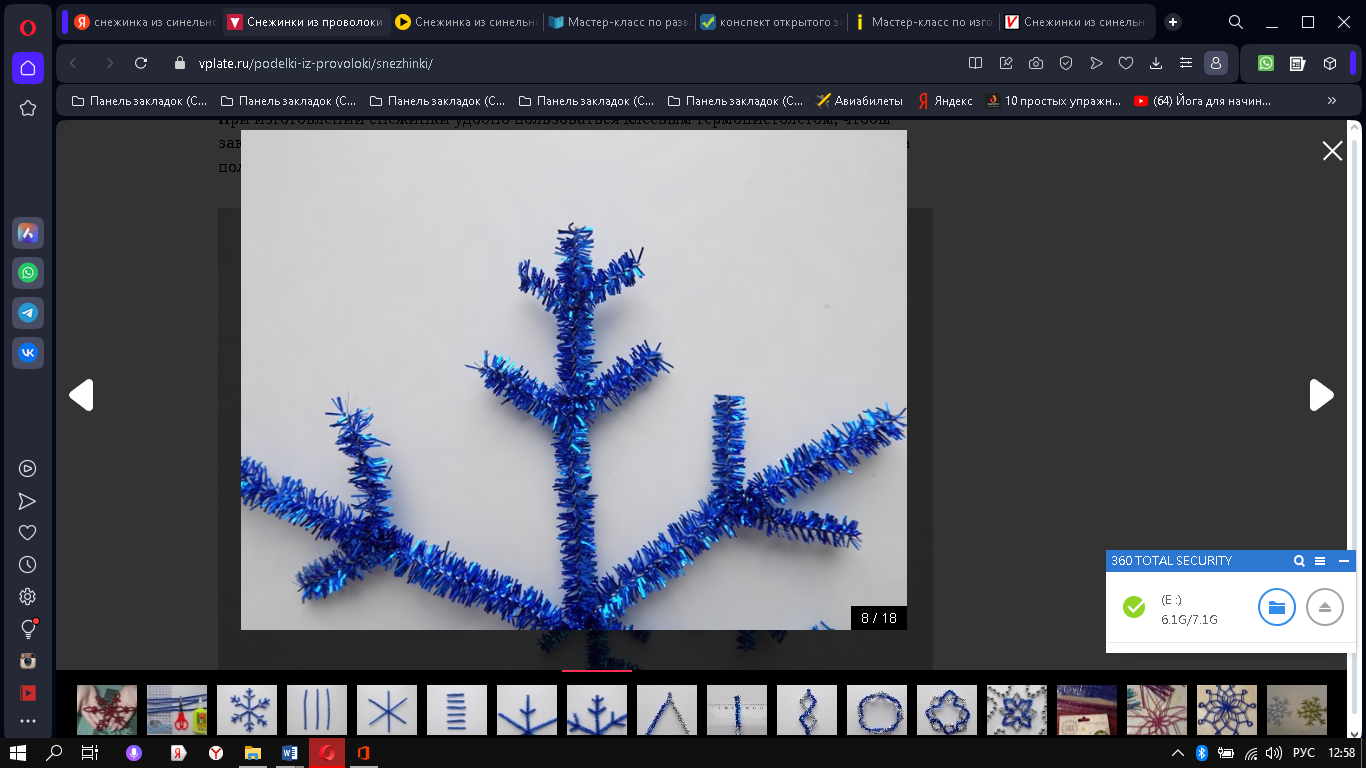Select the scissors and wires thumbnail

tap(177, 710)
